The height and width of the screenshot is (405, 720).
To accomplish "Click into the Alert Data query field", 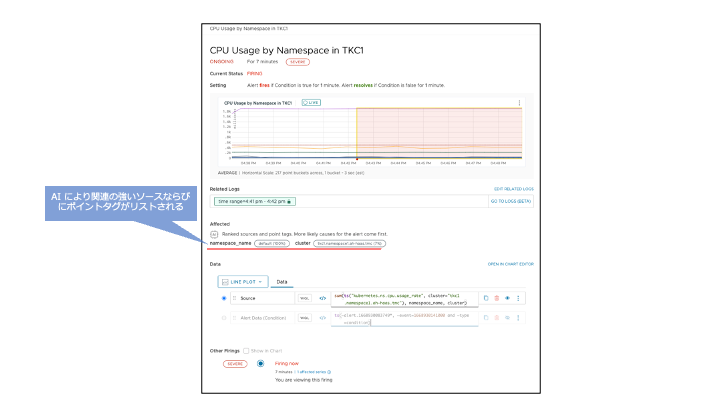I will 404,319.
